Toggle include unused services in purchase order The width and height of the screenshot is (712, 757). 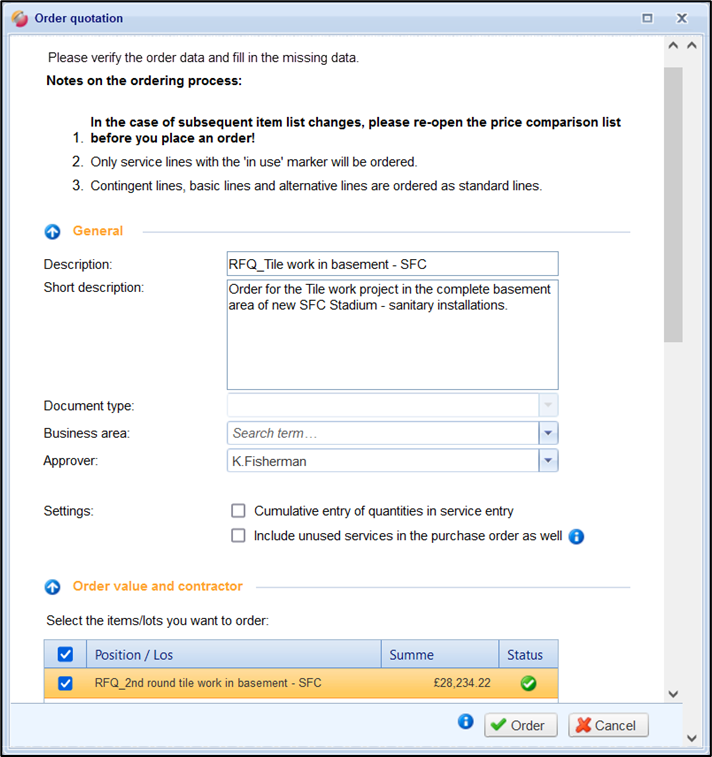click(x=238, y=535)
